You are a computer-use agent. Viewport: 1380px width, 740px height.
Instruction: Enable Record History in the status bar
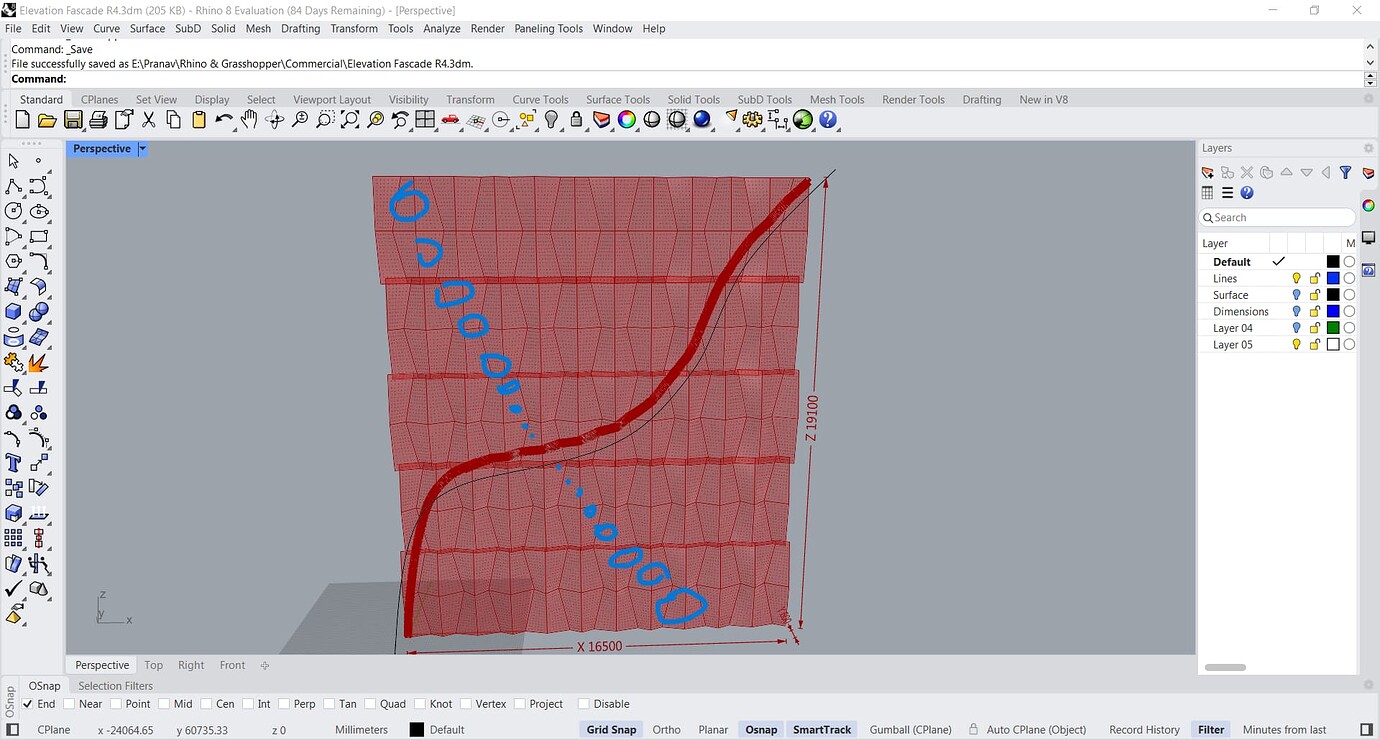coord(1143,729)
